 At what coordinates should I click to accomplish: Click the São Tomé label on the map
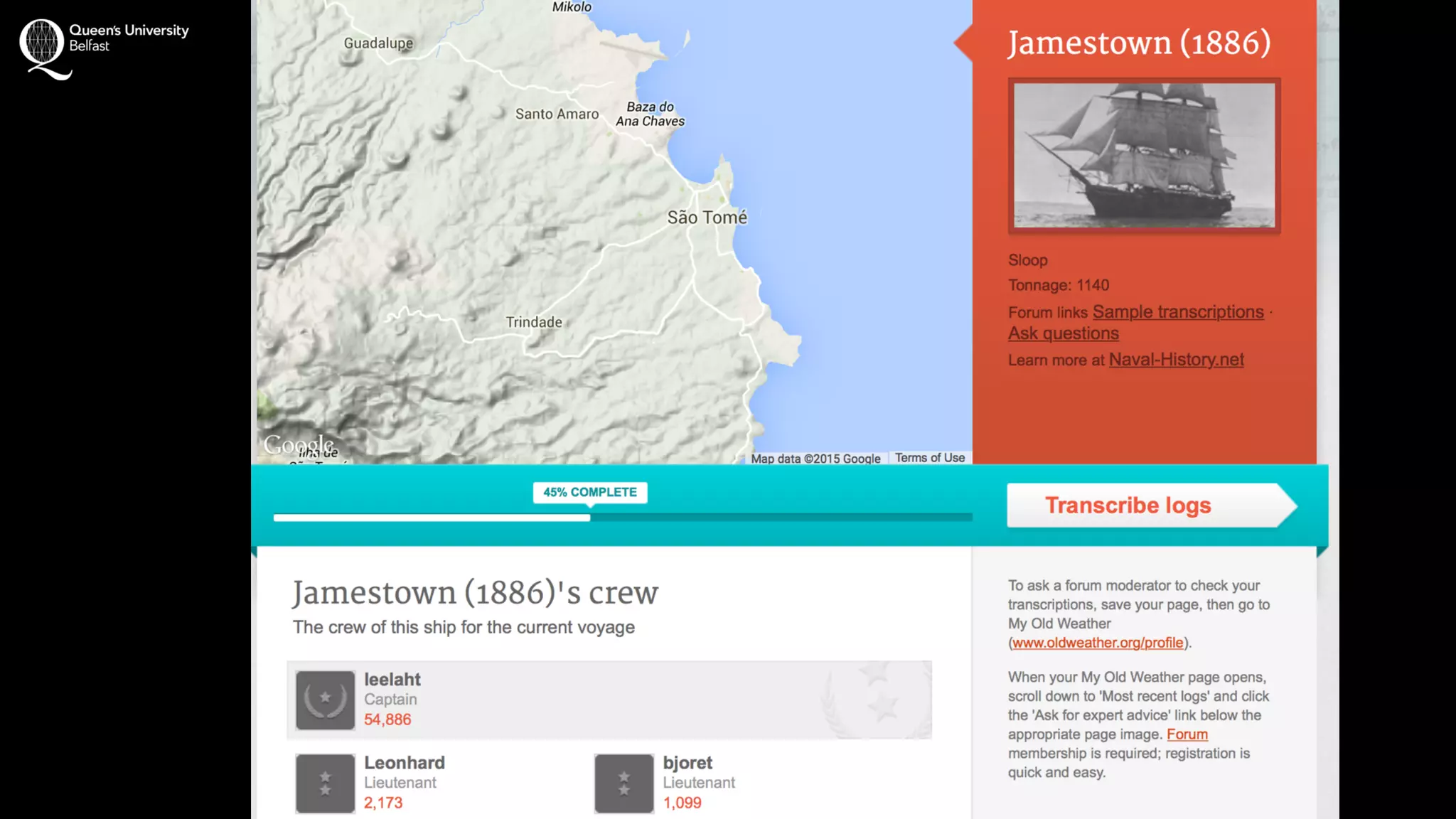[x=707, y=218]
